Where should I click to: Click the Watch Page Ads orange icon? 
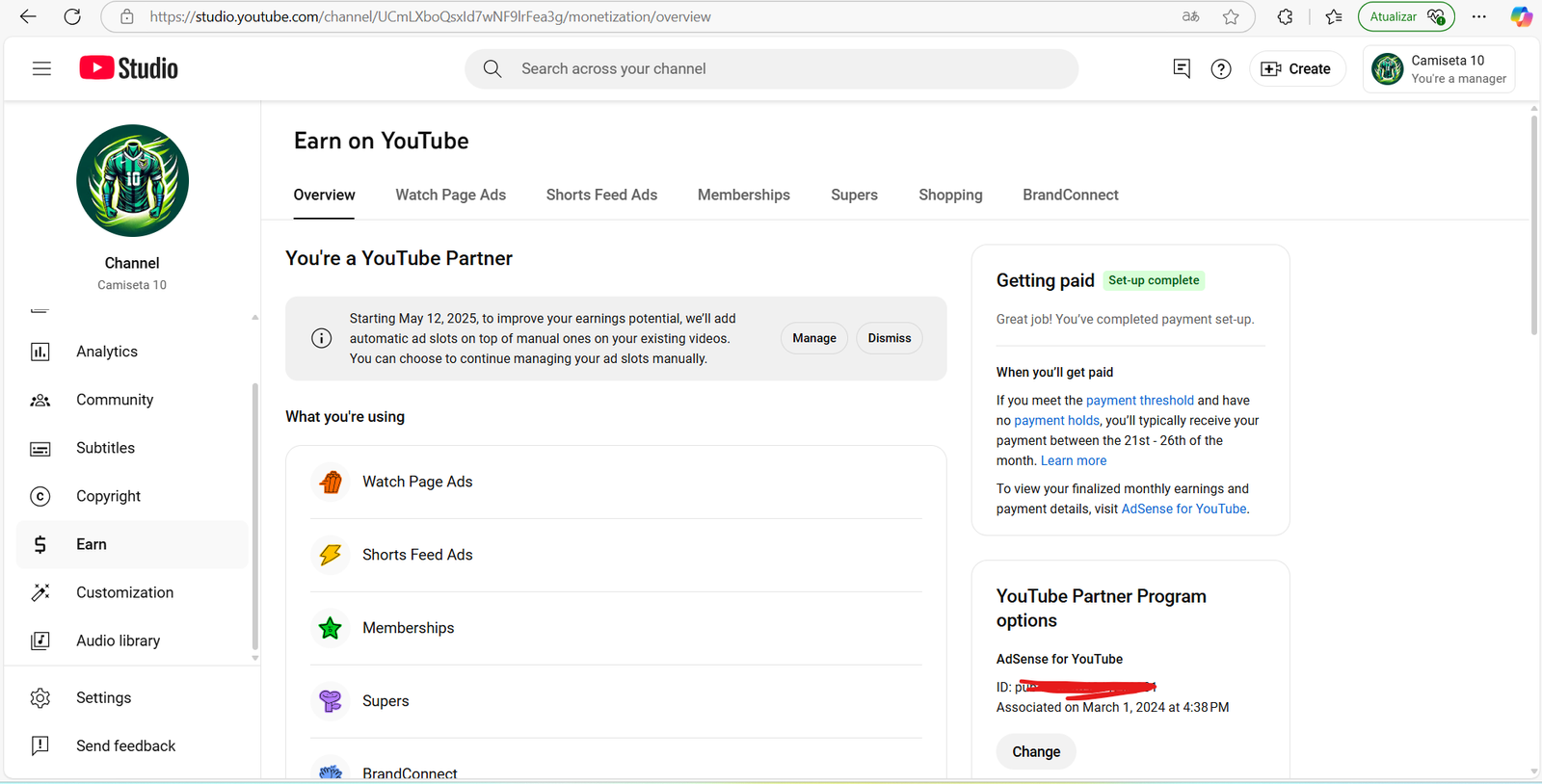pos(331,482)
